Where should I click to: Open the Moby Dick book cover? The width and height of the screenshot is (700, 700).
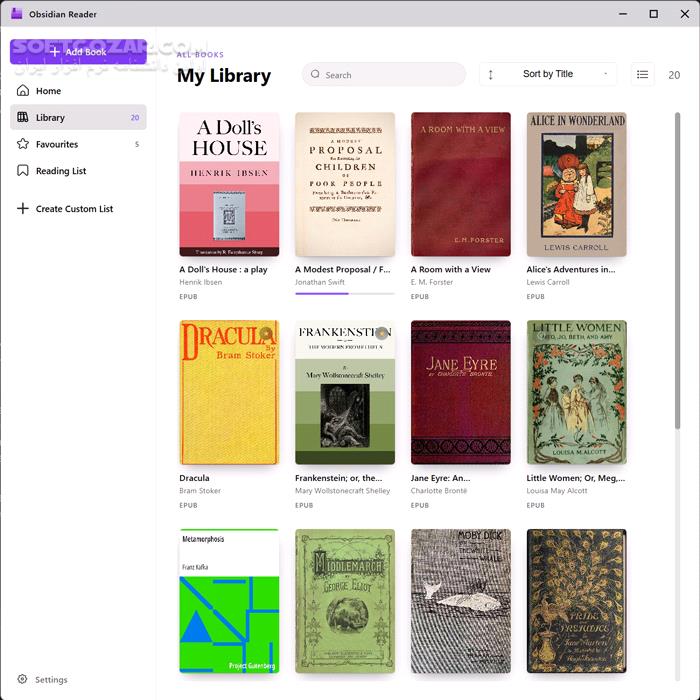(x=461, y=601)
